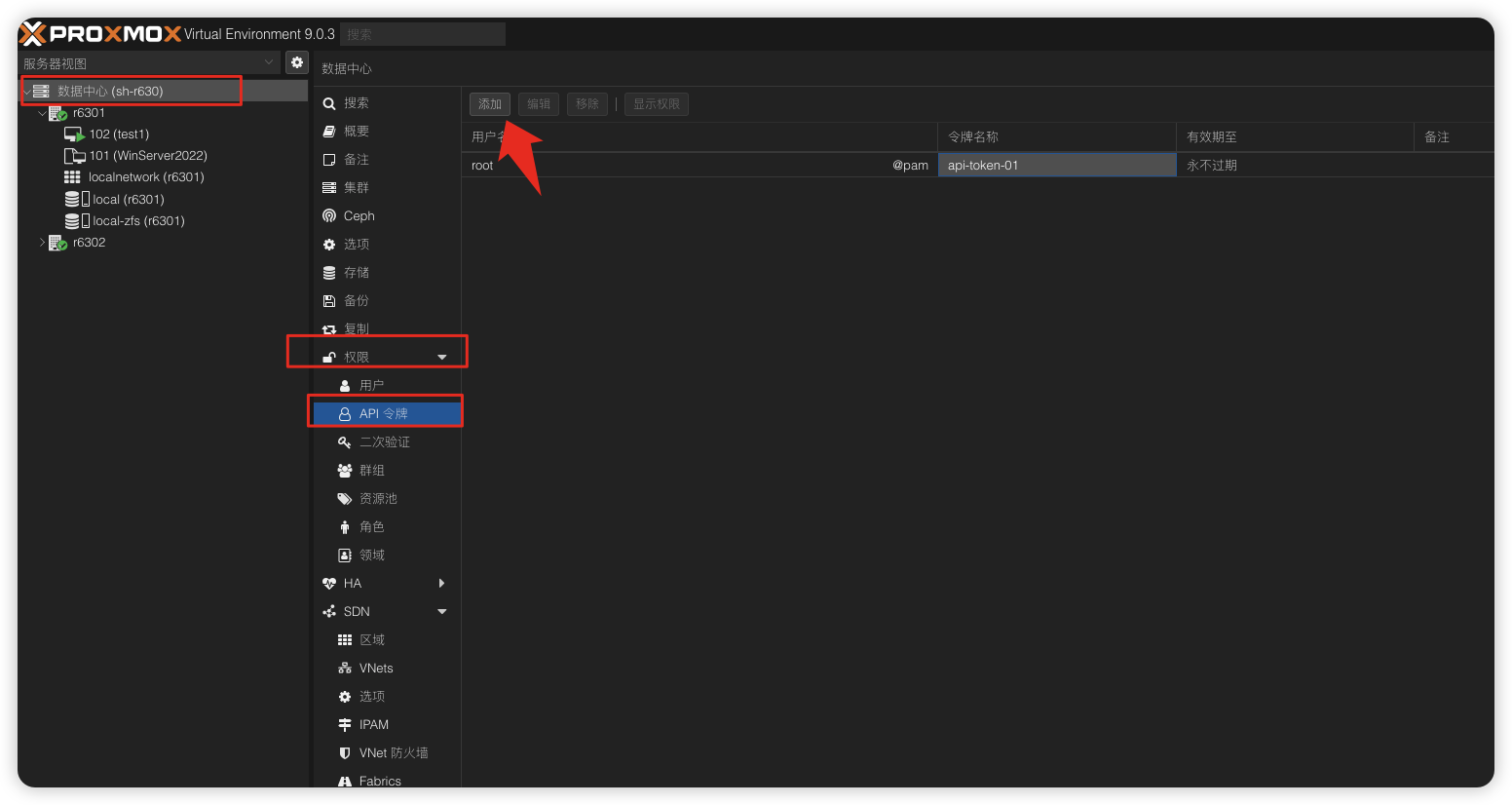Screen dimensions: 1512x805
Task: Open the users (用户) menu item
Action: coord(371,386)
